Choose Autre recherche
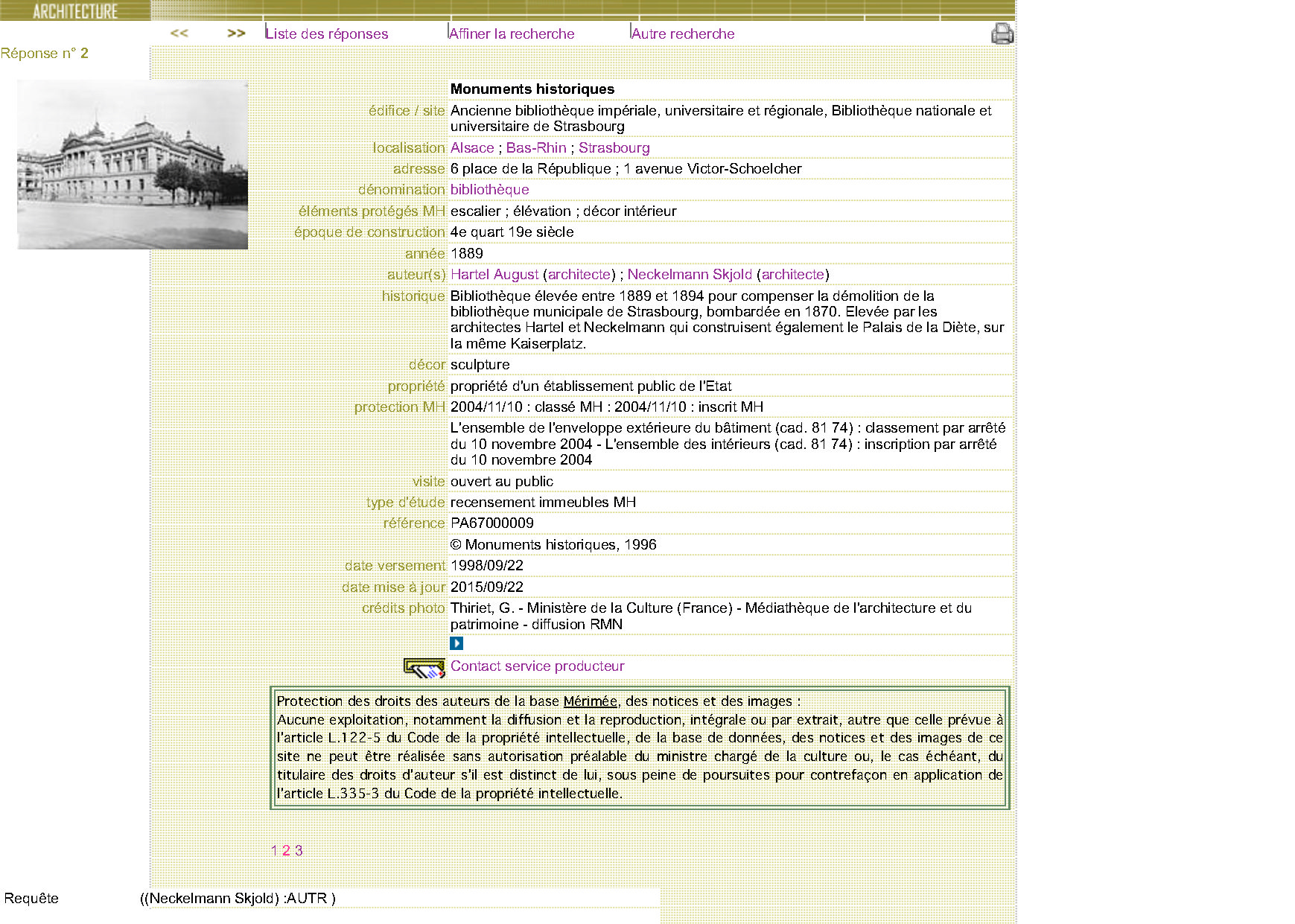Image resolution: width=1295 pixels, height=924 pixels. pyautogui.click(x=683, y=34)
